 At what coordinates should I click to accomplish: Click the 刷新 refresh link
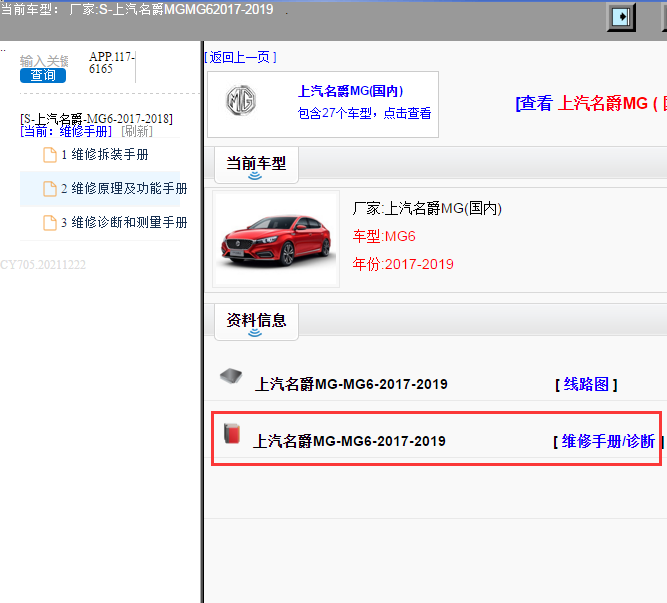137,131
